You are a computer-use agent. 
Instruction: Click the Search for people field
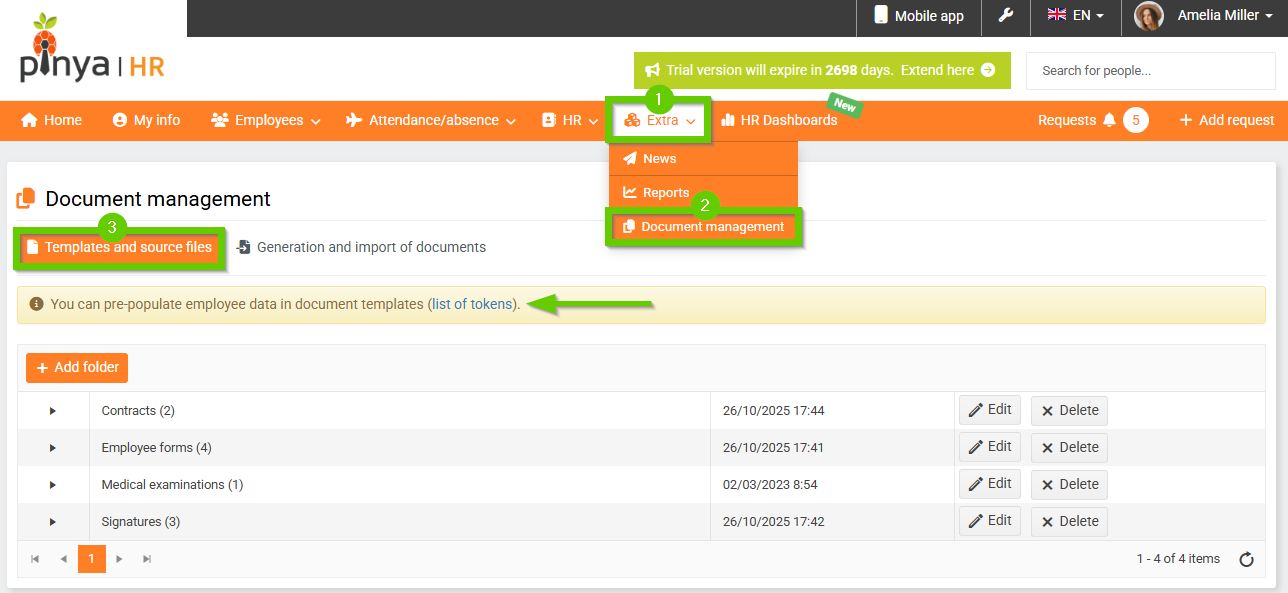1150,71
